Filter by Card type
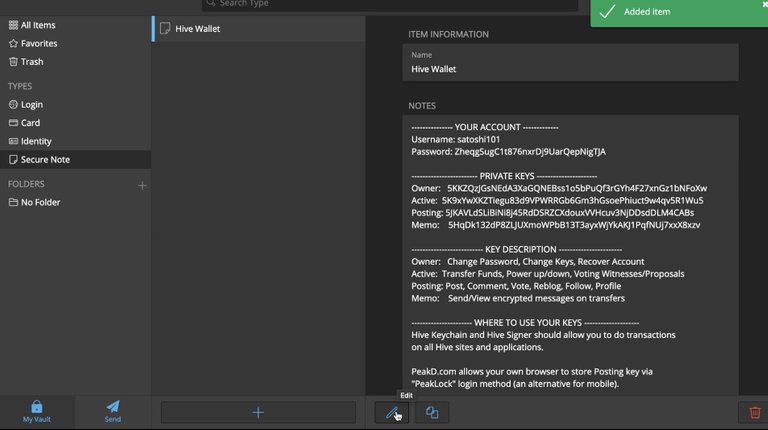Image resolution: width=768 pixels, height=430 pixels. click(x=30, y=123)
